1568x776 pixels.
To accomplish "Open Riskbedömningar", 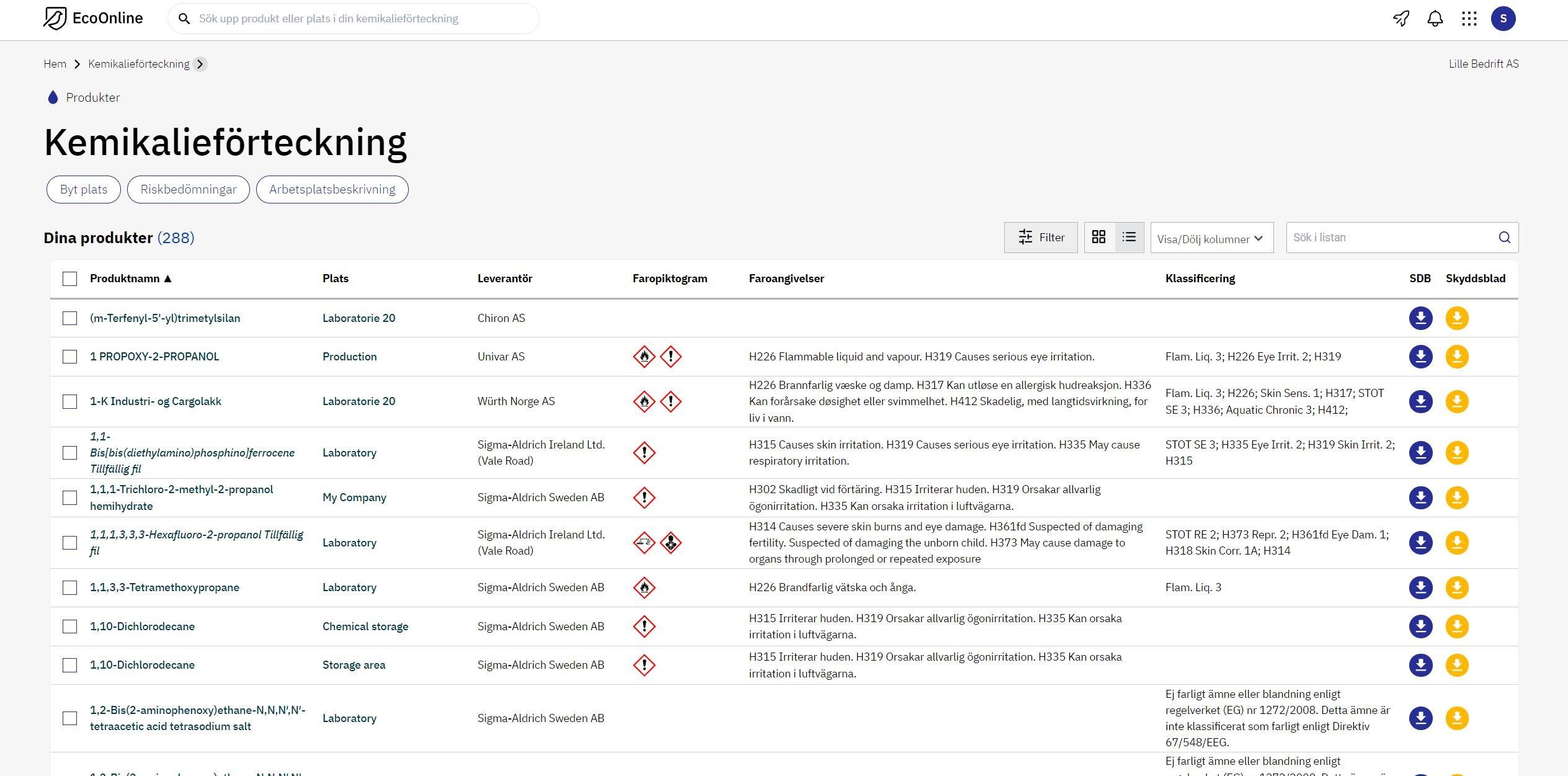I will click(x=189, y=189).
